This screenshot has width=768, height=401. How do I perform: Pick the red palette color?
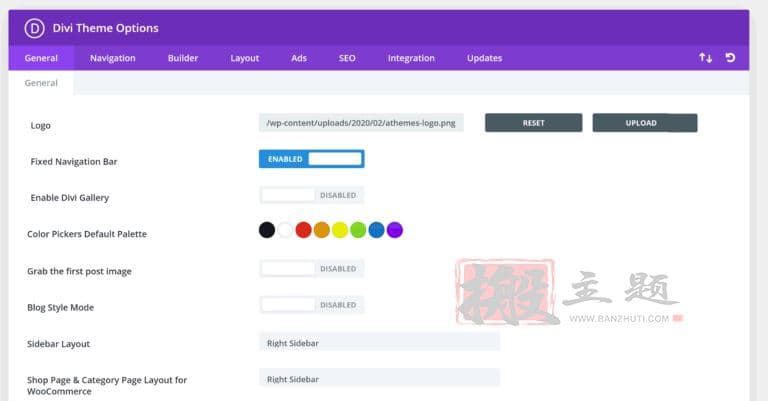[304, 230]
